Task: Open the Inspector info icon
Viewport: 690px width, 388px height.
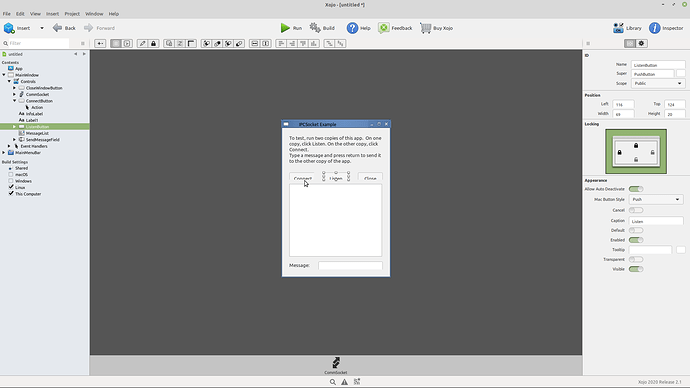Action: click(x=654, y=28)
